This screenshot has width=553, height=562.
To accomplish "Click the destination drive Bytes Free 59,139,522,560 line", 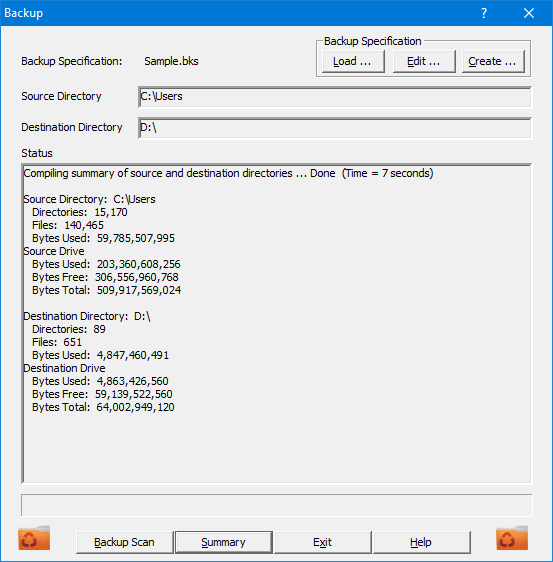I will tap(102, 394).
